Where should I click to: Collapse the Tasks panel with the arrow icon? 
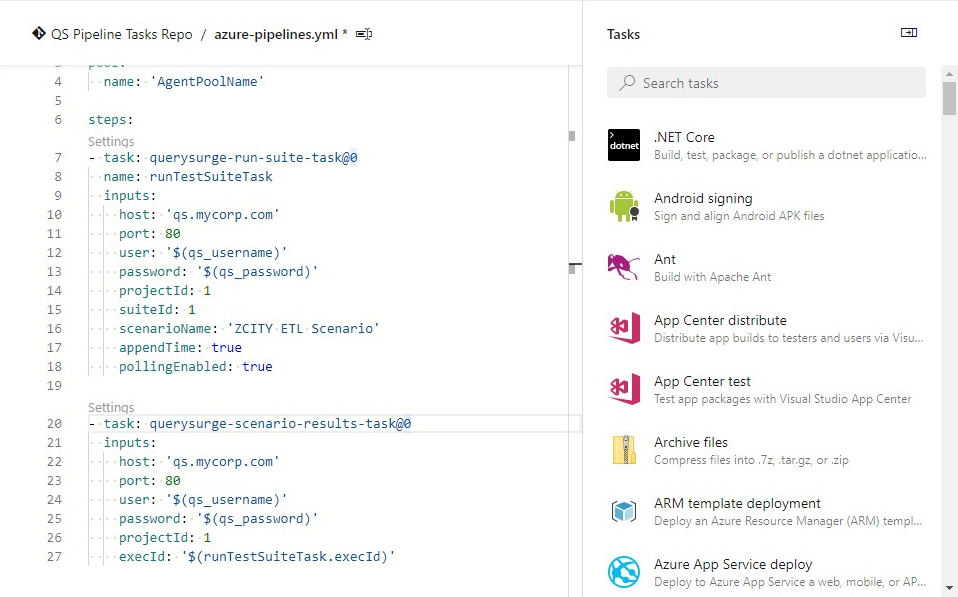click(909, 33)
